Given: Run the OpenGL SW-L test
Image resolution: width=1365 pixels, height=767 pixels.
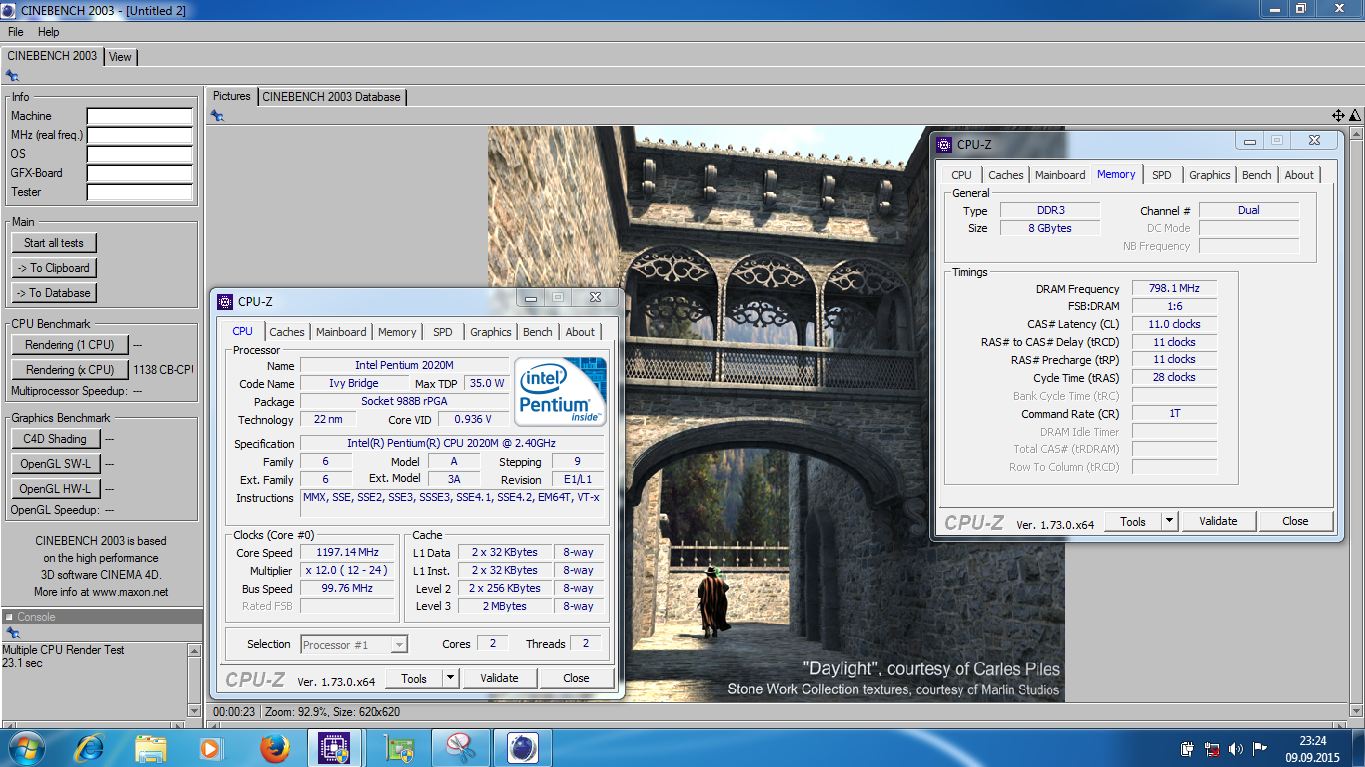Looking at the screenshot, I should click(56, 464).
